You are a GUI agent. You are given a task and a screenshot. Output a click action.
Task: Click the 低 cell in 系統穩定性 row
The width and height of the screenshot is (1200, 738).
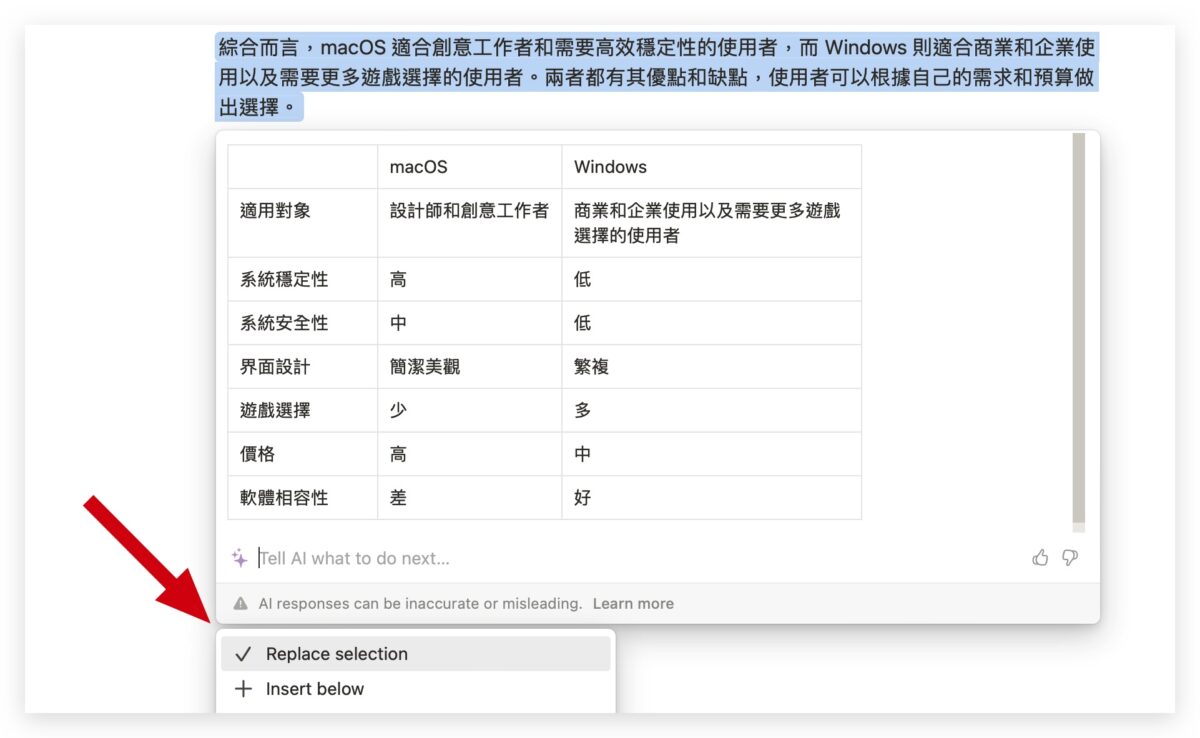712,280
